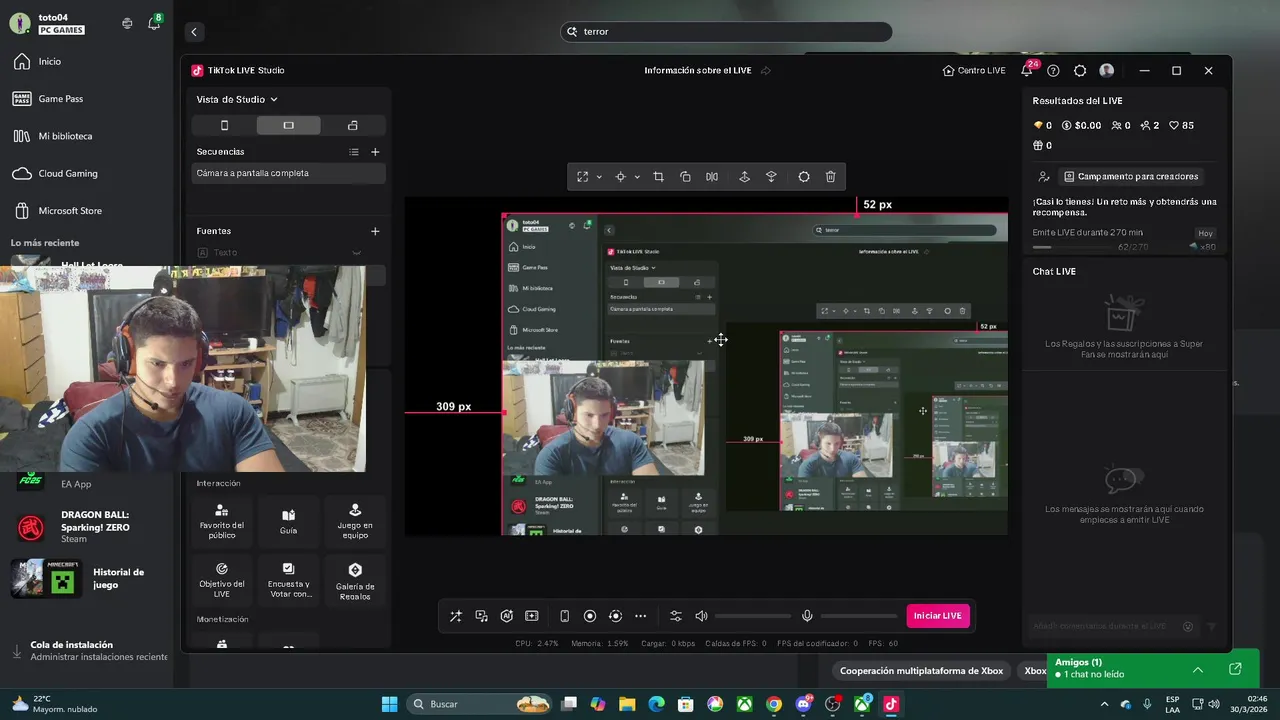The image size is (1280, 720).
Task: Adjust the speaker volume slider
Action: [x=752, y=616]
